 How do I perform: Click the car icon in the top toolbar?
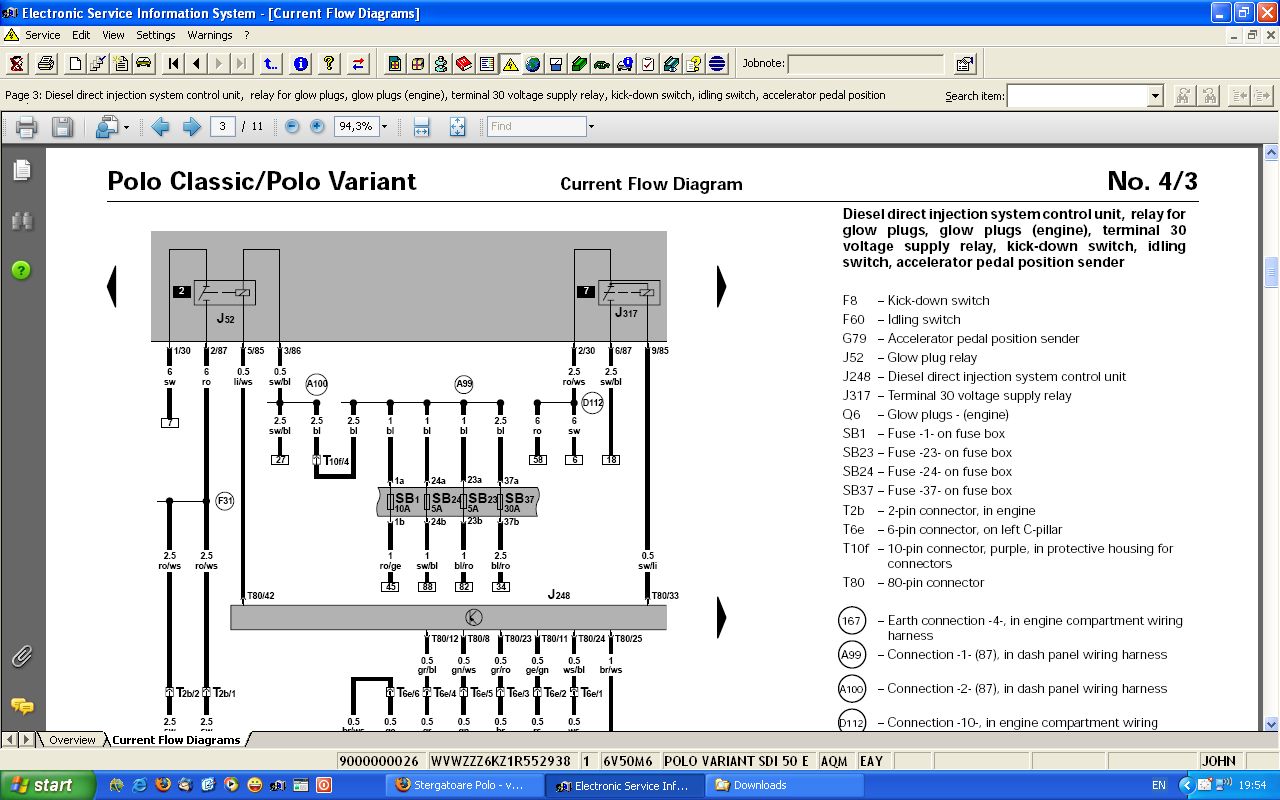tap(144, 64)
